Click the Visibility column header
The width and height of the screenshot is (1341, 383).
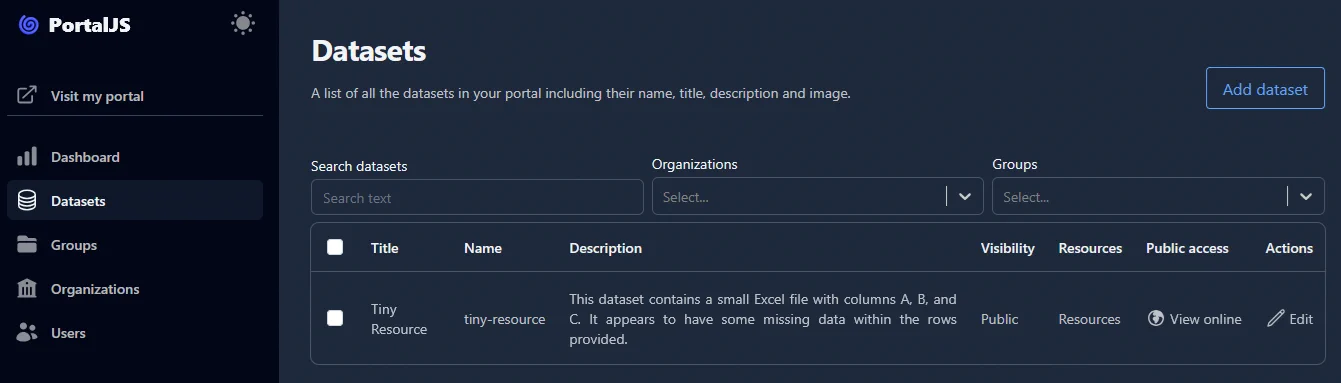tap(1008, 248)
